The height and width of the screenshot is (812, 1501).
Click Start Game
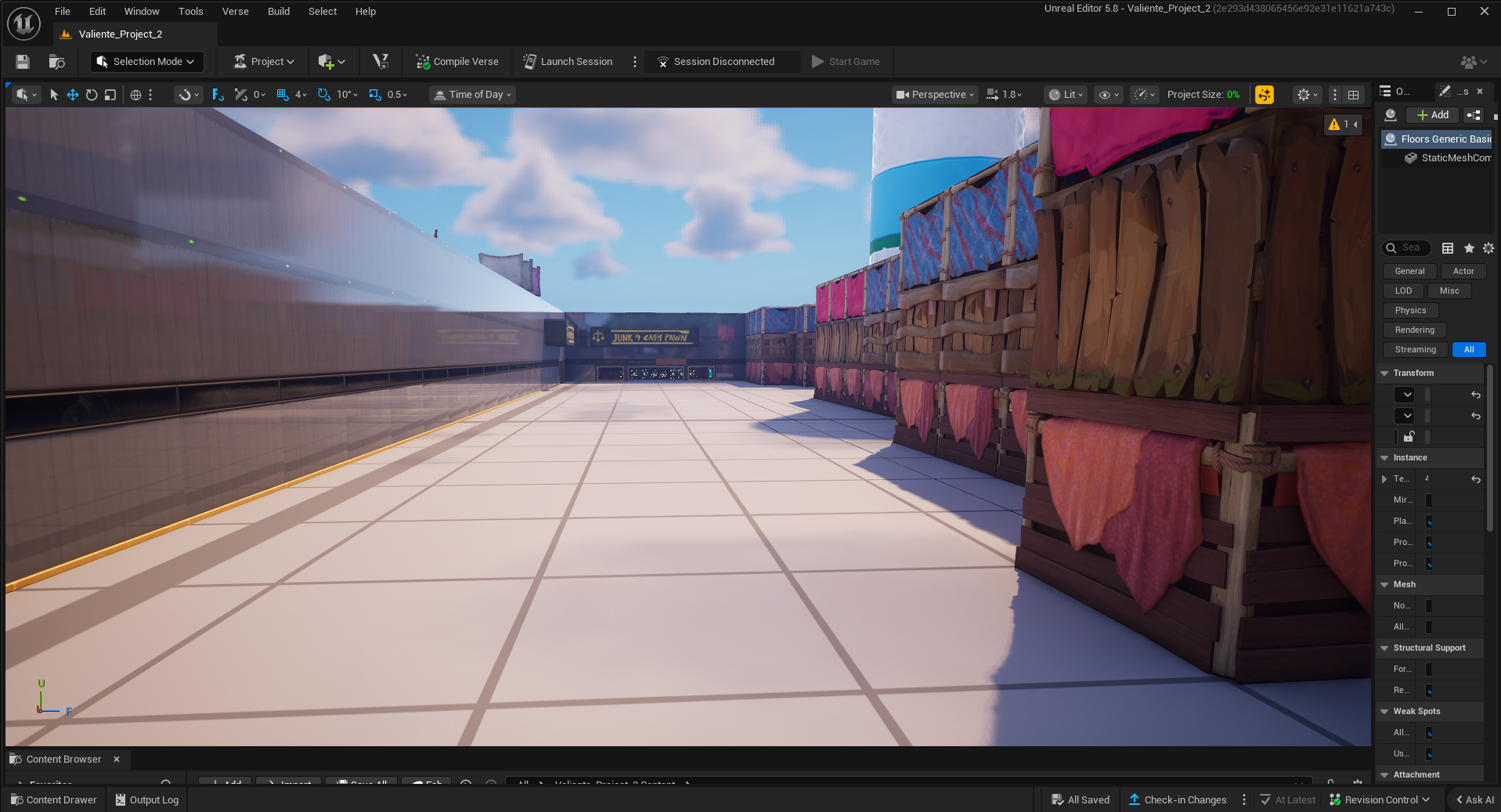tap(846, 62)
